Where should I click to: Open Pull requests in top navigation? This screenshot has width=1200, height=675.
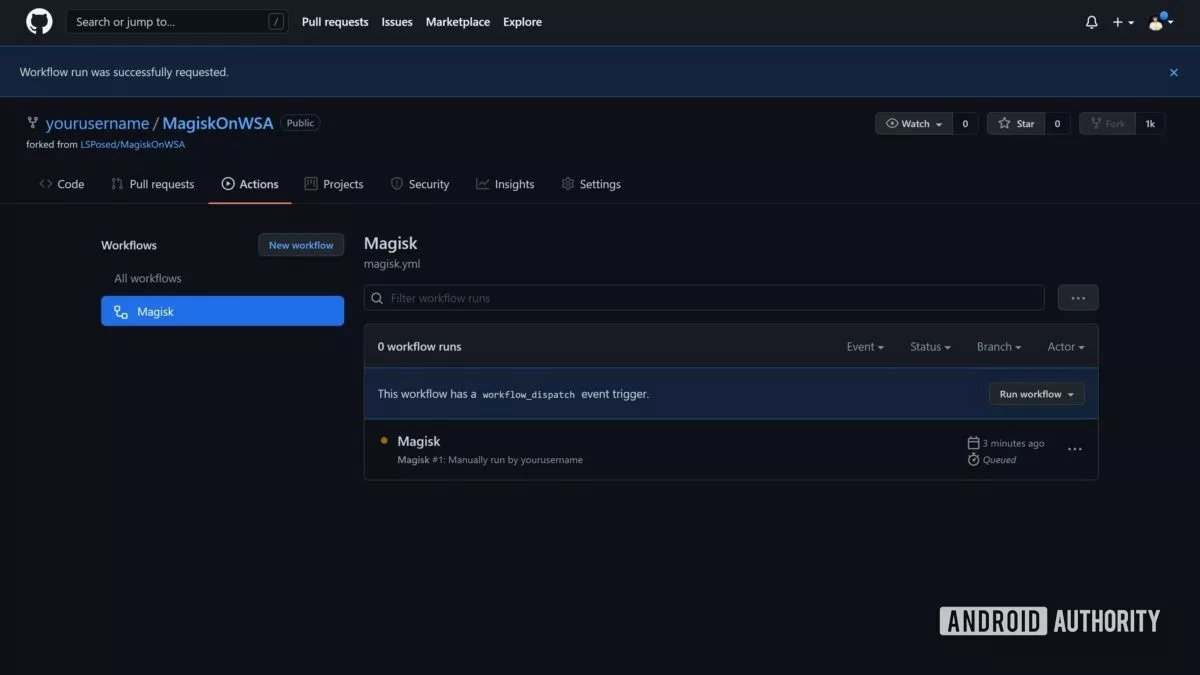[x=335, y=22]
